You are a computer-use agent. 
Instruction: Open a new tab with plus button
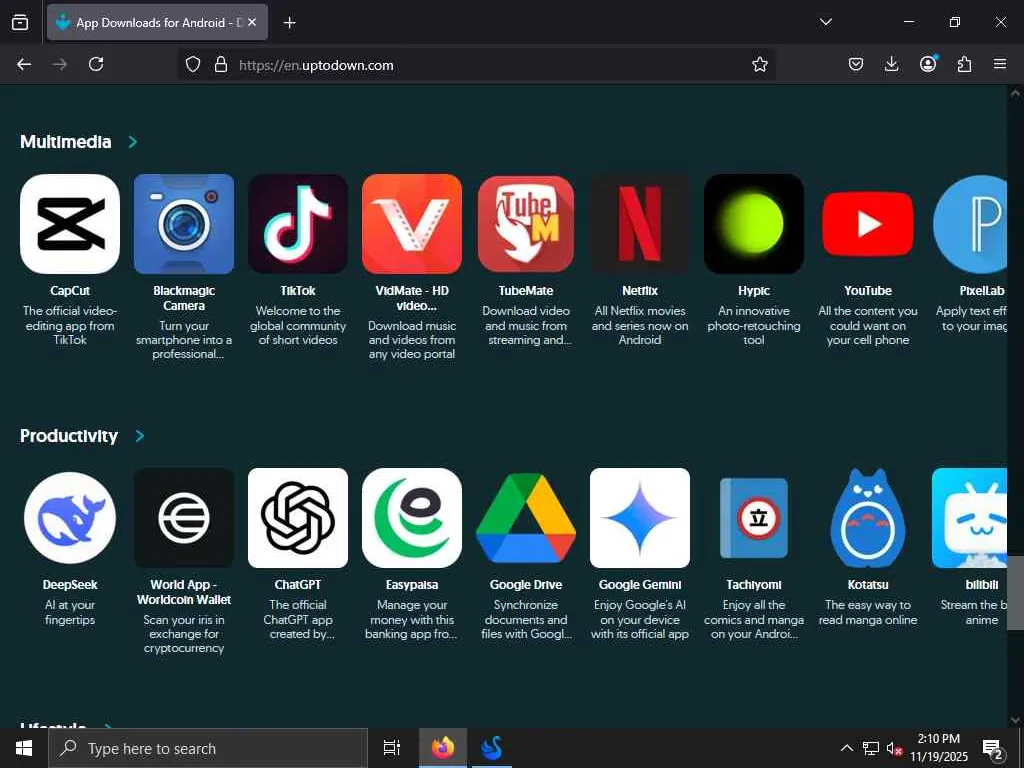pyautogui.click(x=289, y=23)
